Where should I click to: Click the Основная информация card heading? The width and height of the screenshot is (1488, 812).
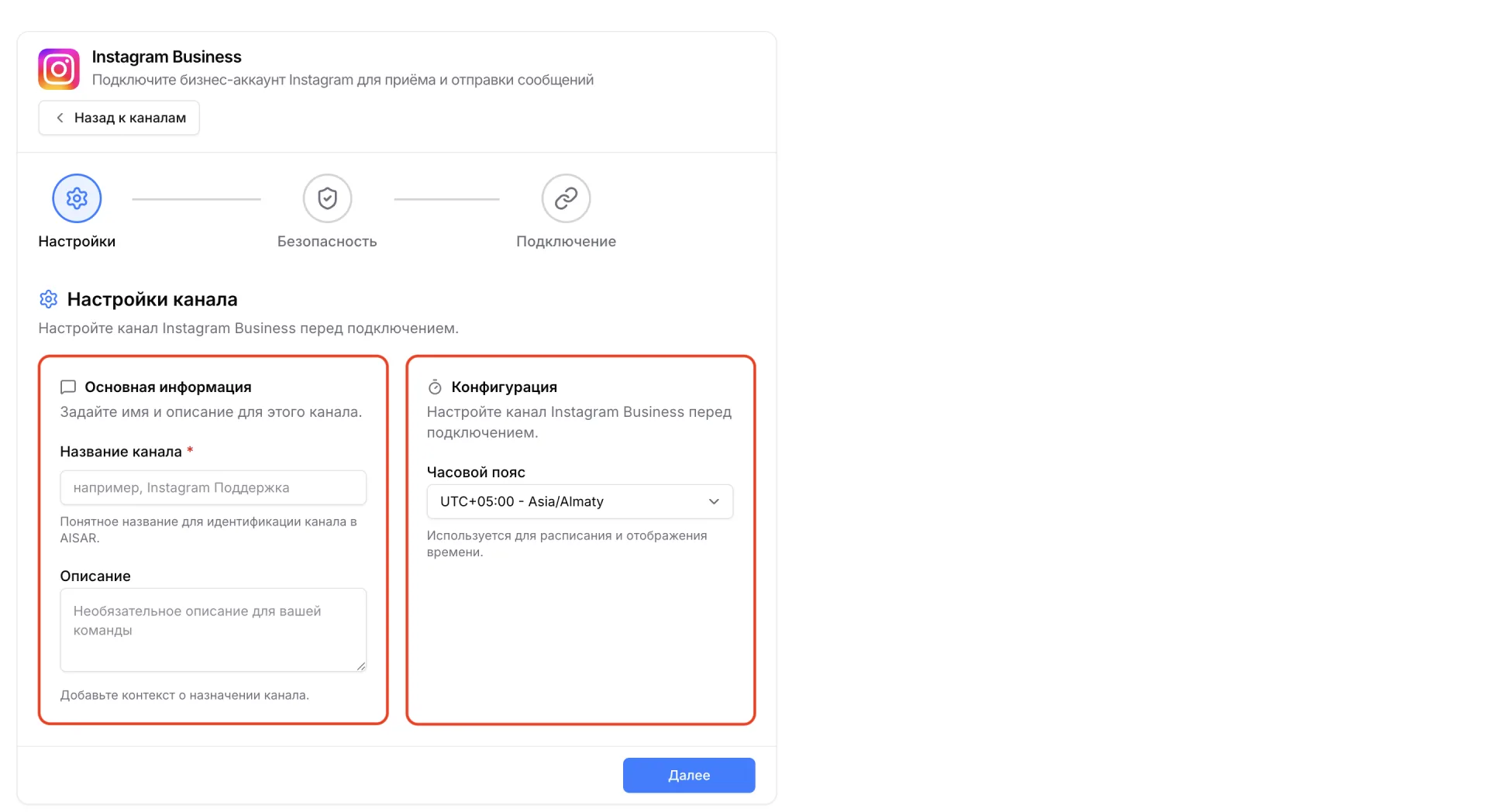[168, 387]
